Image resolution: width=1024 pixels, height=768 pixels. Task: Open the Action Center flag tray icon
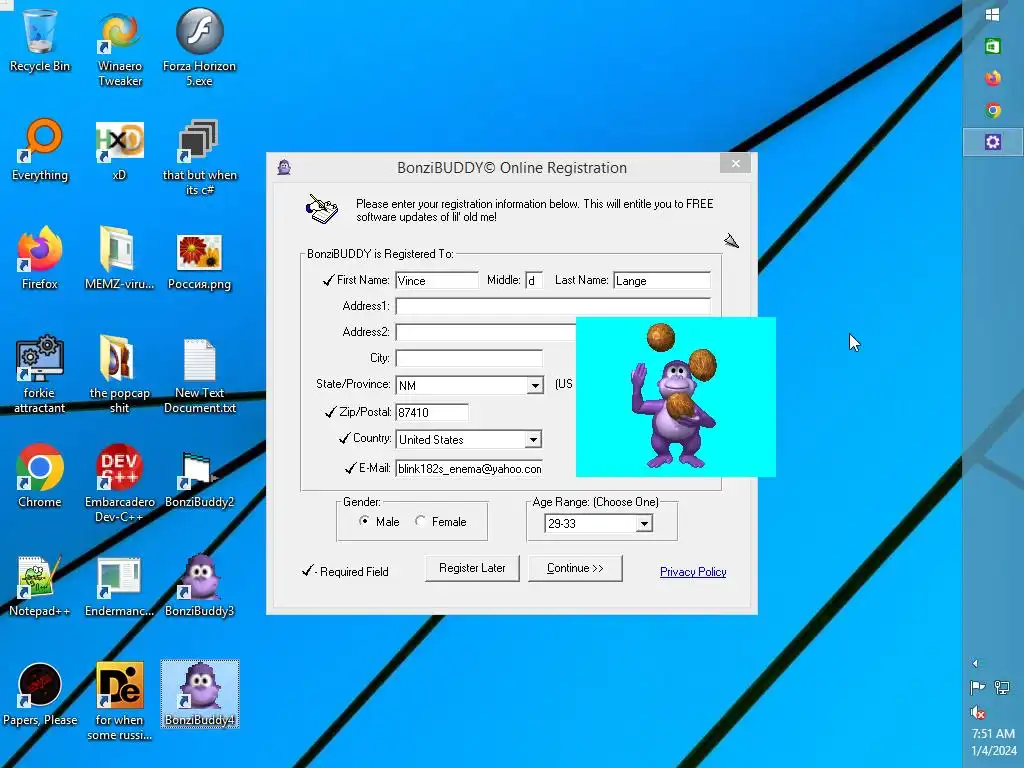point(978,687)
